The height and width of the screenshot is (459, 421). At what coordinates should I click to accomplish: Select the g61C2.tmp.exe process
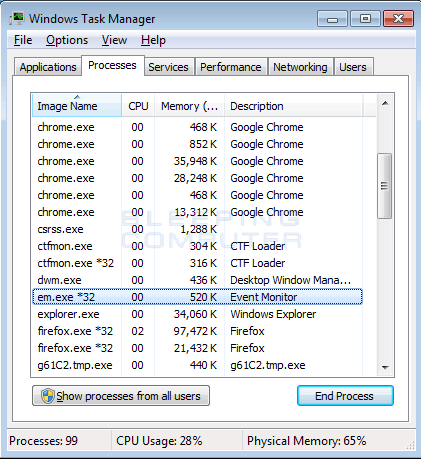(x=197, y=365)
